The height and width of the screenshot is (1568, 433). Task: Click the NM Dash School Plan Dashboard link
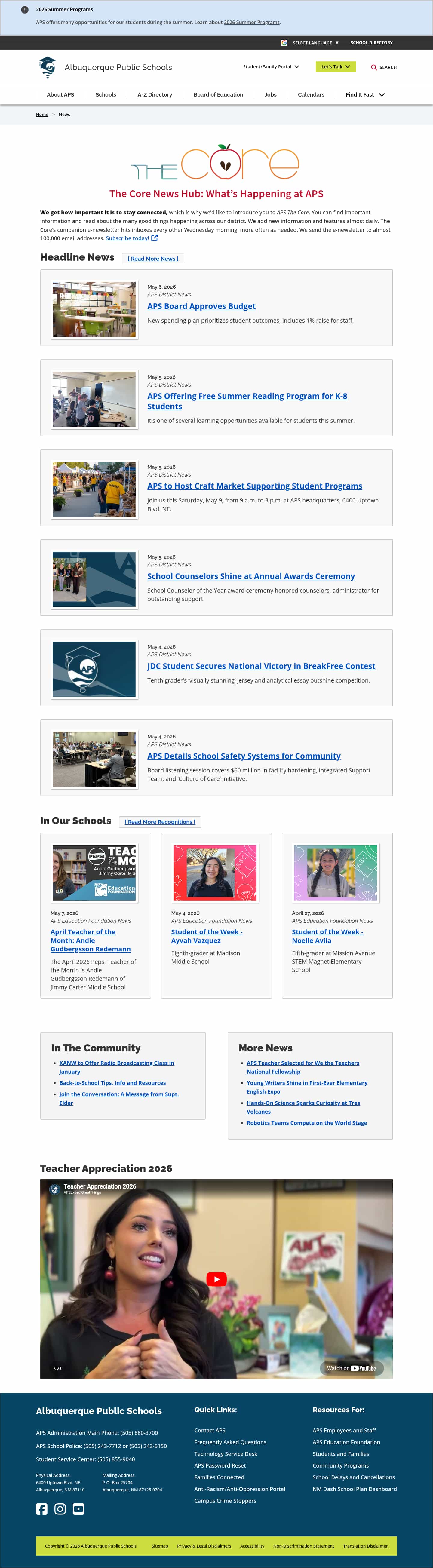click(x=355, y=1489)
